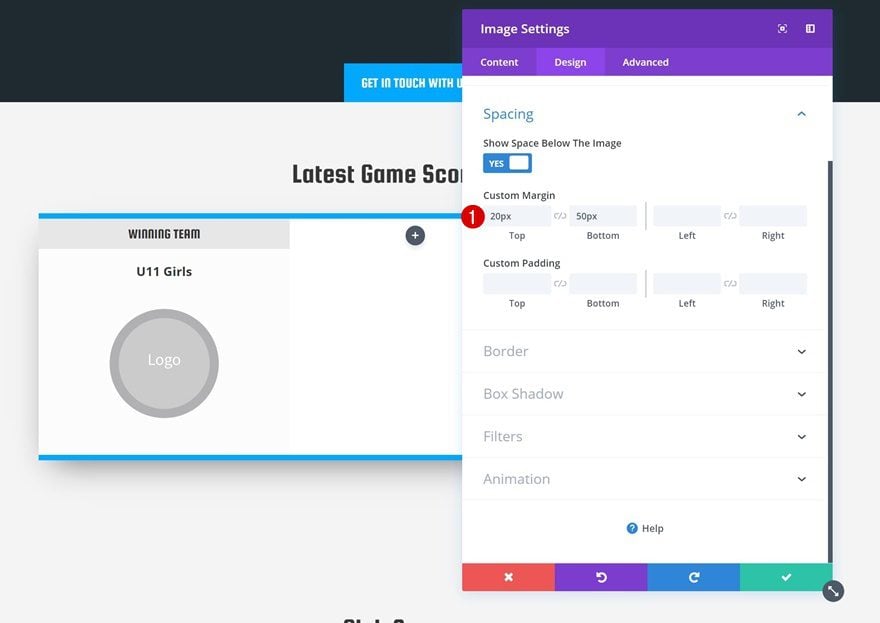This screenshot has width=880, height=623.
Task: Click the purple undo arrow button
Action: (x=601, y=577)
